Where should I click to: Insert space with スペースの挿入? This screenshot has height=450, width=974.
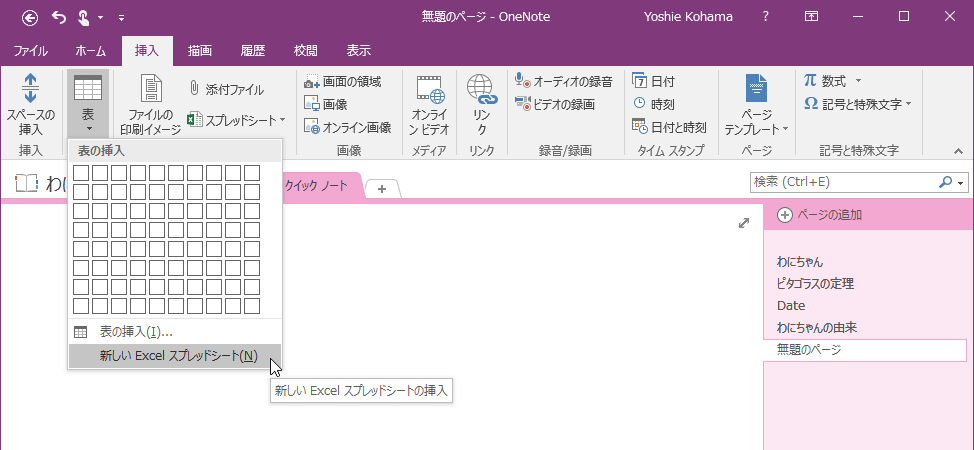tap(30, 104)
